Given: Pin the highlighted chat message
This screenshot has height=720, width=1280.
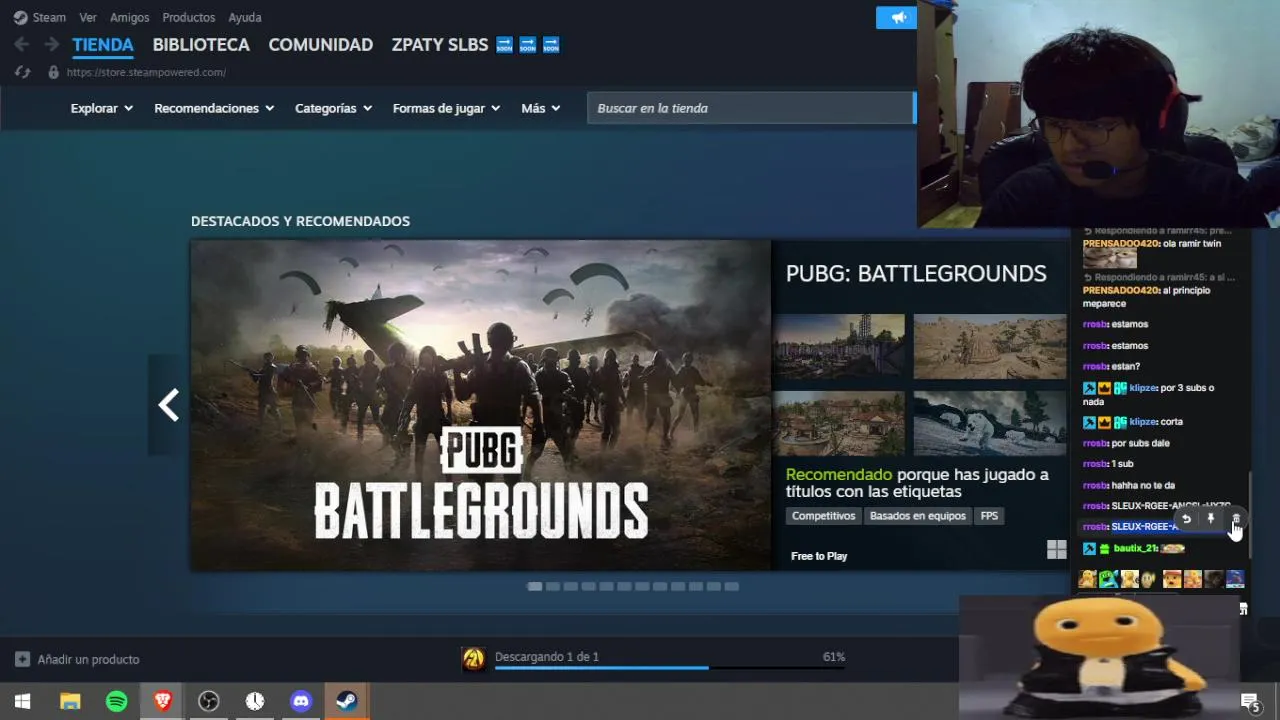Looking at the screenshot, I should point(1211,519).
